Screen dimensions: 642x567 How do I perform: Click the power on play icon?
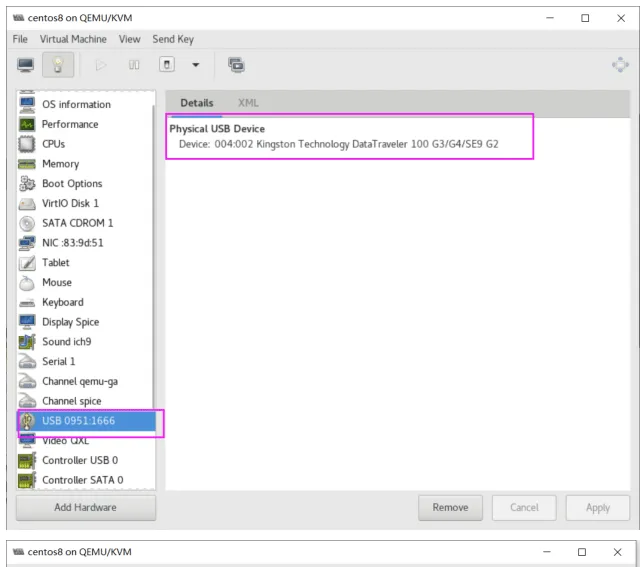101,65
